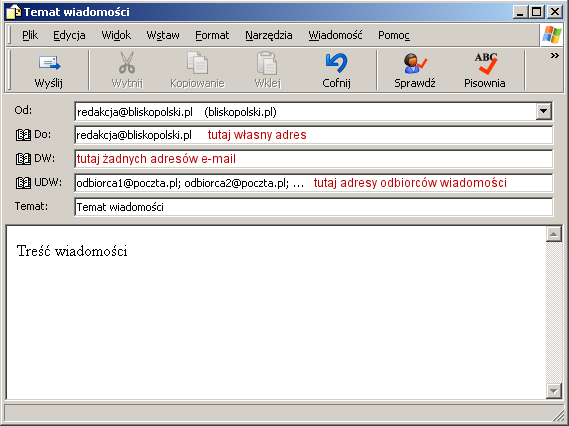Undo with the Cofnij arrow icon
Screen dimensions: 569x426
(x=336, y=62)
